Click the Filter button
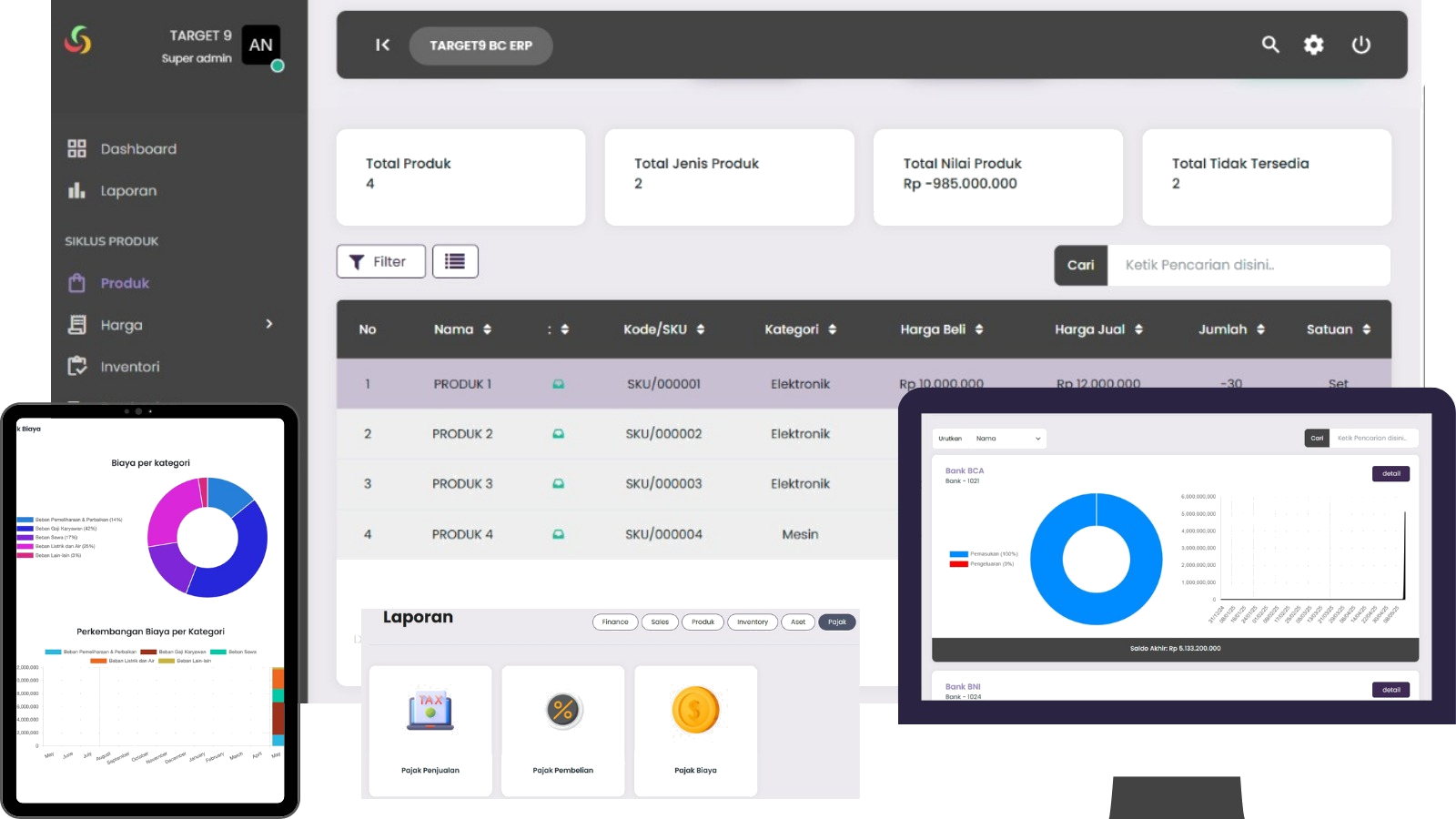 (x=380, y=261)
